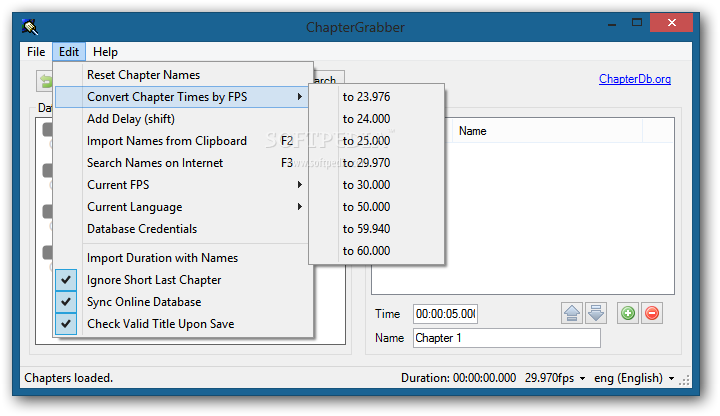Open the 29.970fps dropdown in status bar
Image resolution: width=720 pixels, height=416 pixels.
pos(555,378)
